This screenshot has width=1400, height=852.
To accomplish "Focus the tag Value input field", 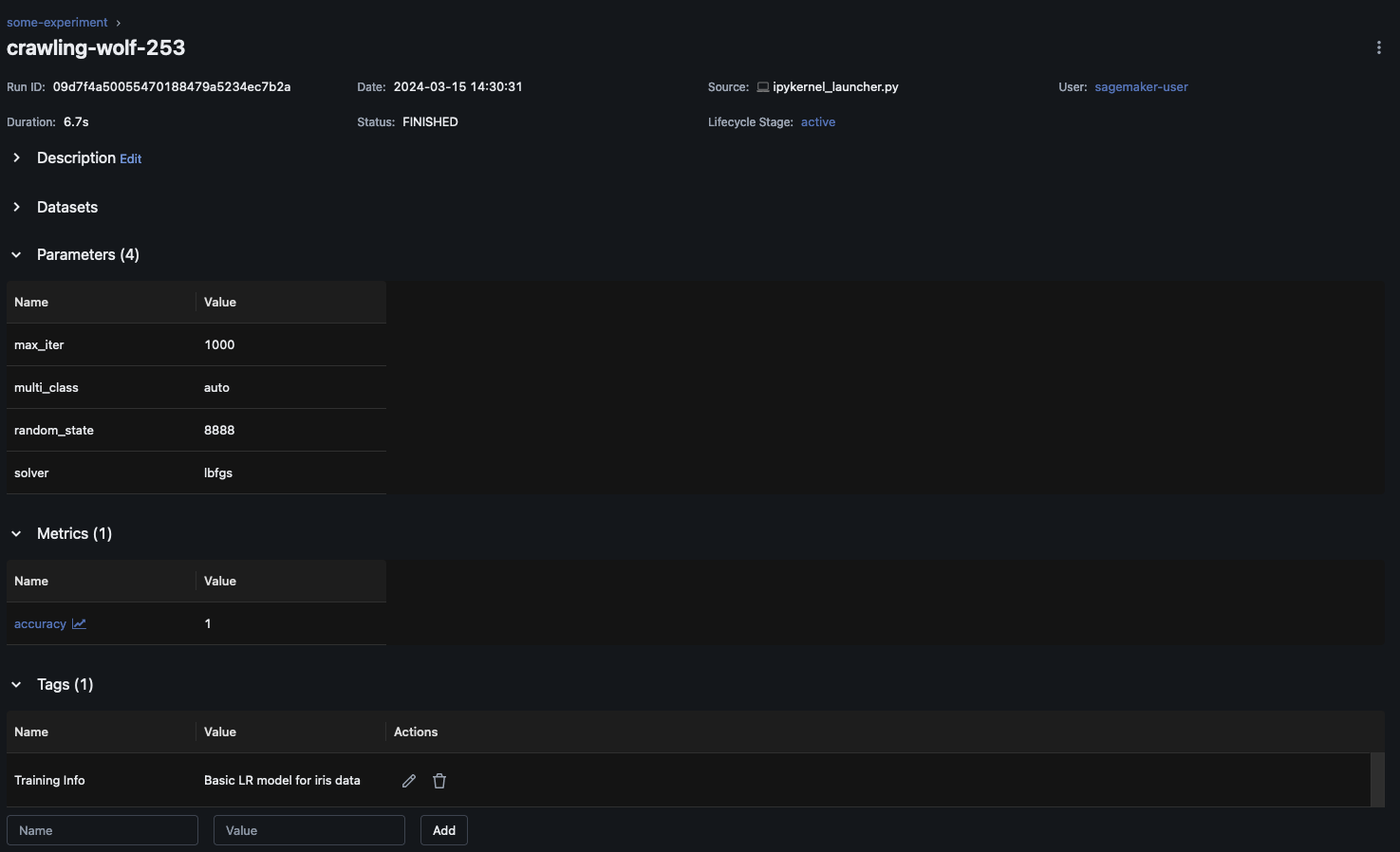I will (309, 830).
